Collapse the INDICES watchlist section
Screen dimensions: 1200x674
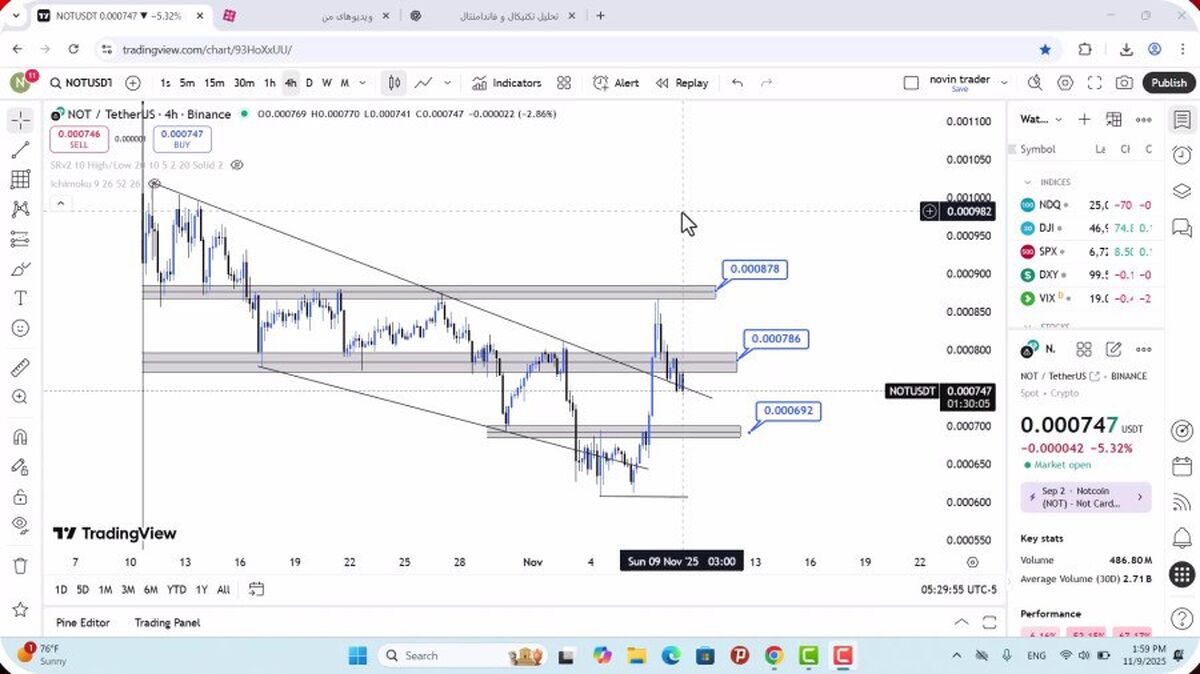click(x=1027, y=182)
